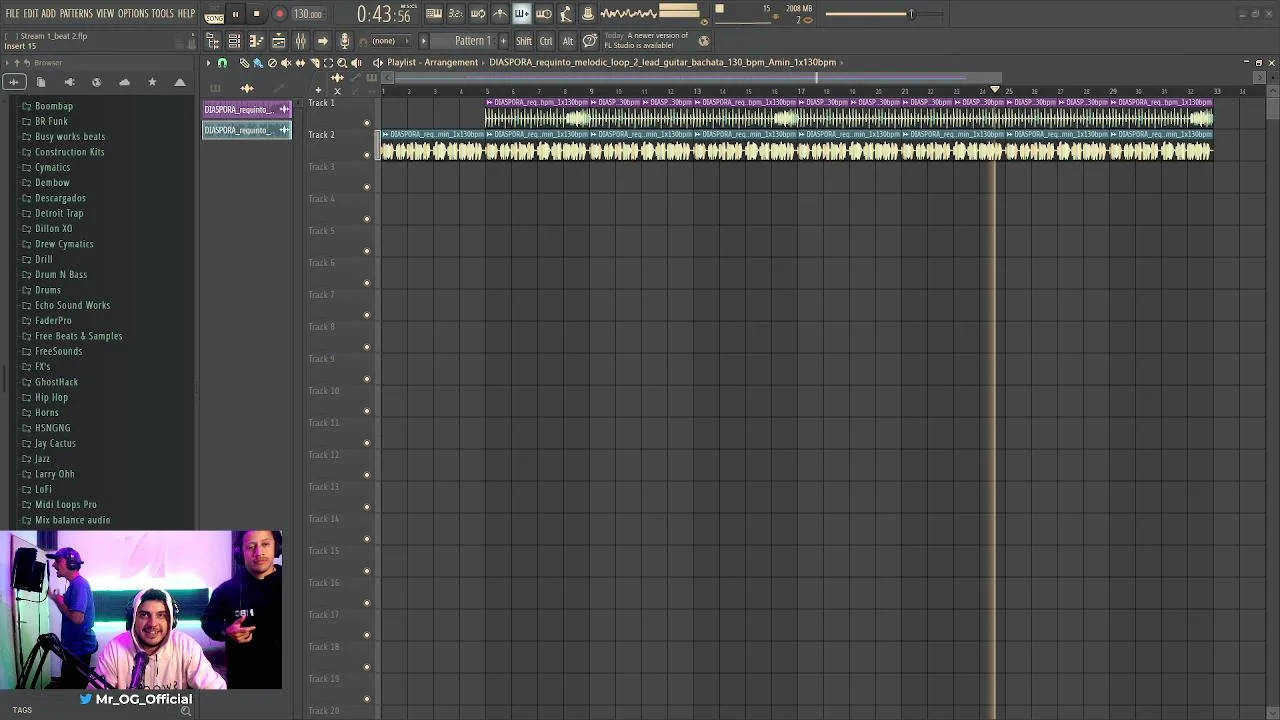Toggle mute light for Track 5
The image size is (1280, 720).
(x=367, y=250)
